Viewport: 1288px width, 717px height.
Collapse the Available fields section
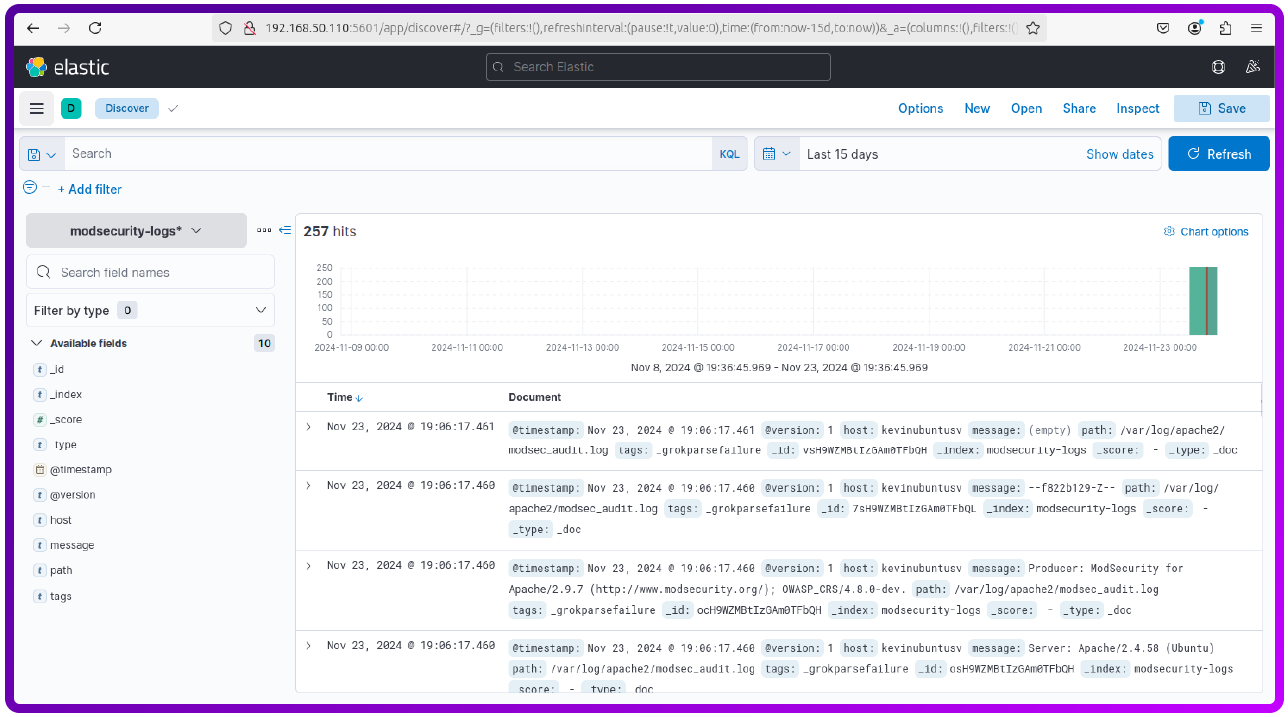(x=36, y=343)
